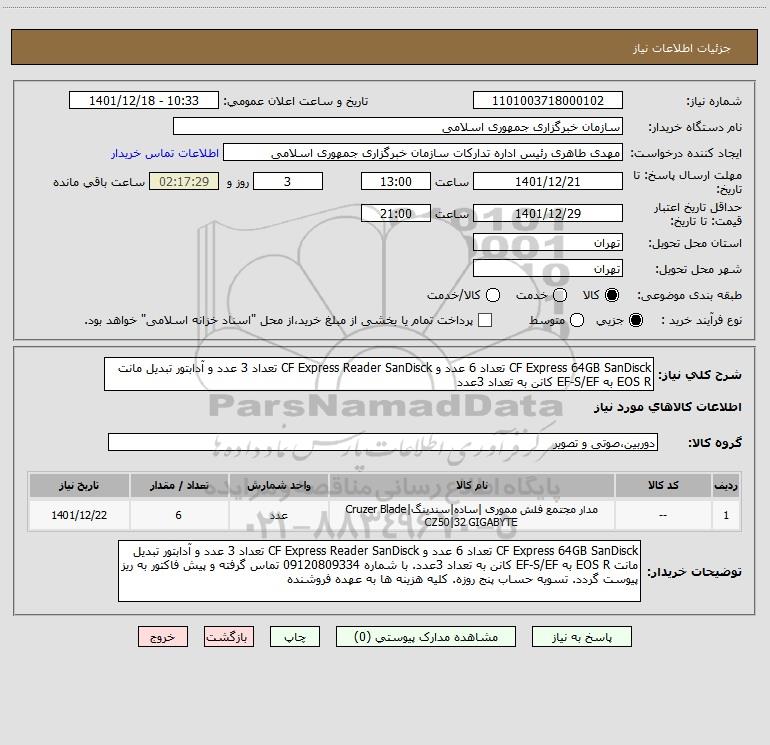Click the remaining days field showing 3
This screenshot has height=745, width=770.
288,182
